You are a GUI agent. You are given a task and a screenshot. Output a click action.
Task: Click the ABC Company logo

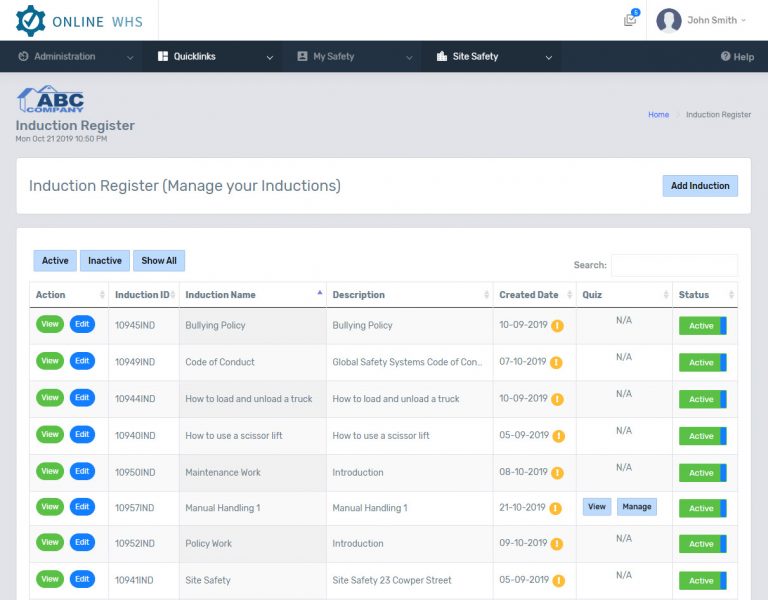click(51, 100)
